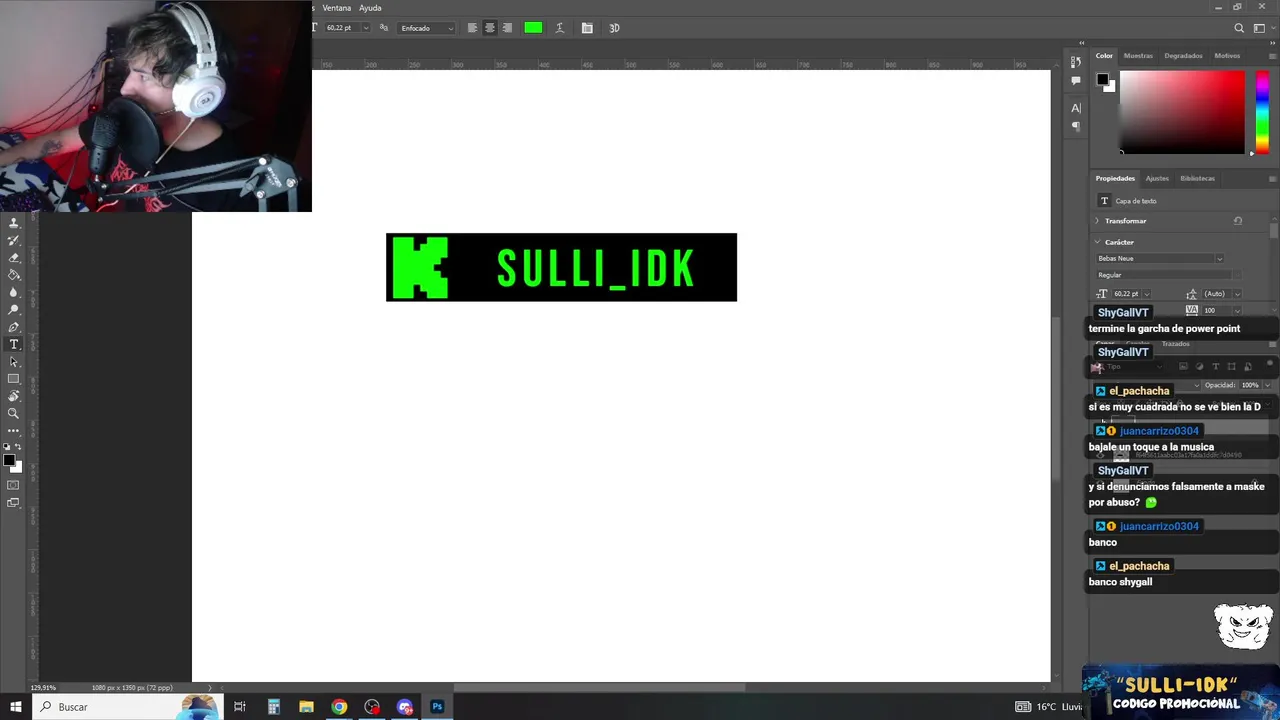
Task: Select the History Brush tool
Action: coord(14,240)
